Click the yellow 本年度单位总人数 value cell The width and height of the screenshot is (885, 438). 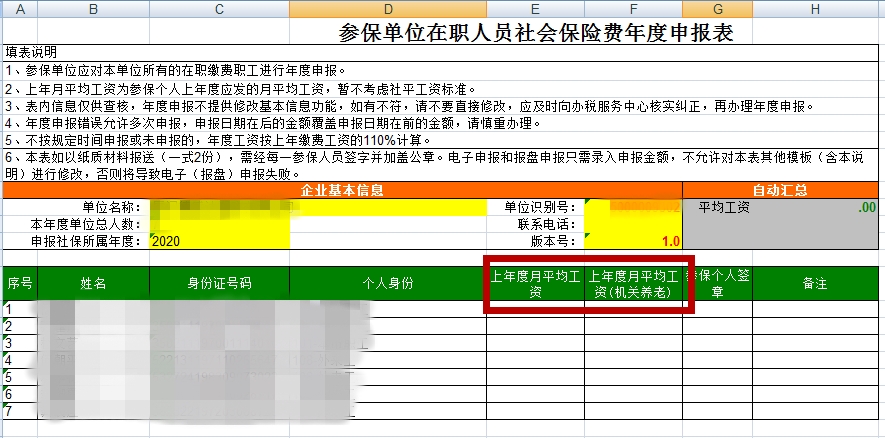point(220,224)
